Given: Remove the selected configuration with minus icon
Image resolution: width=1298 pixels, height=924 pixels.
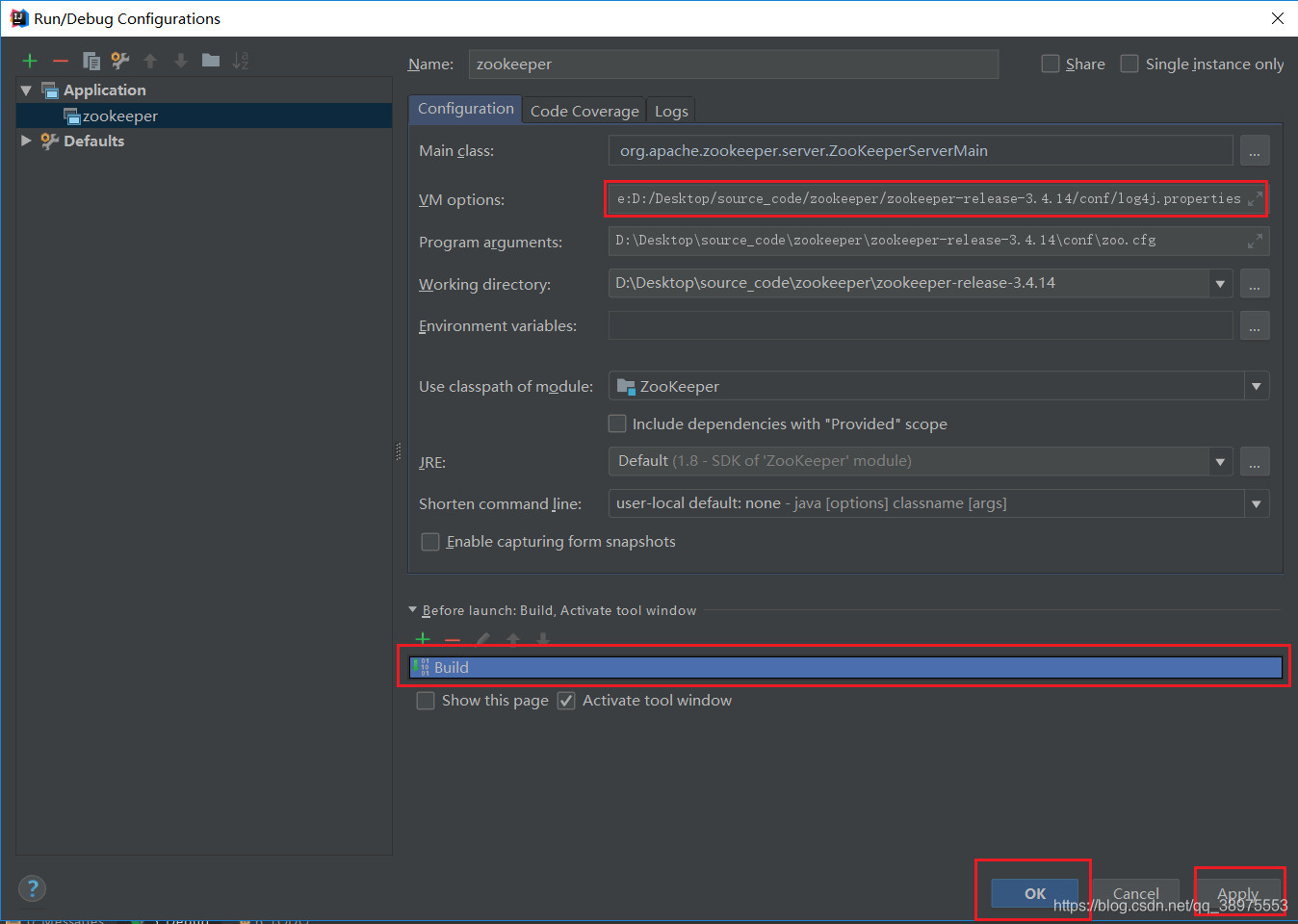Looking at the screenshot, I should tap(61, 61).
